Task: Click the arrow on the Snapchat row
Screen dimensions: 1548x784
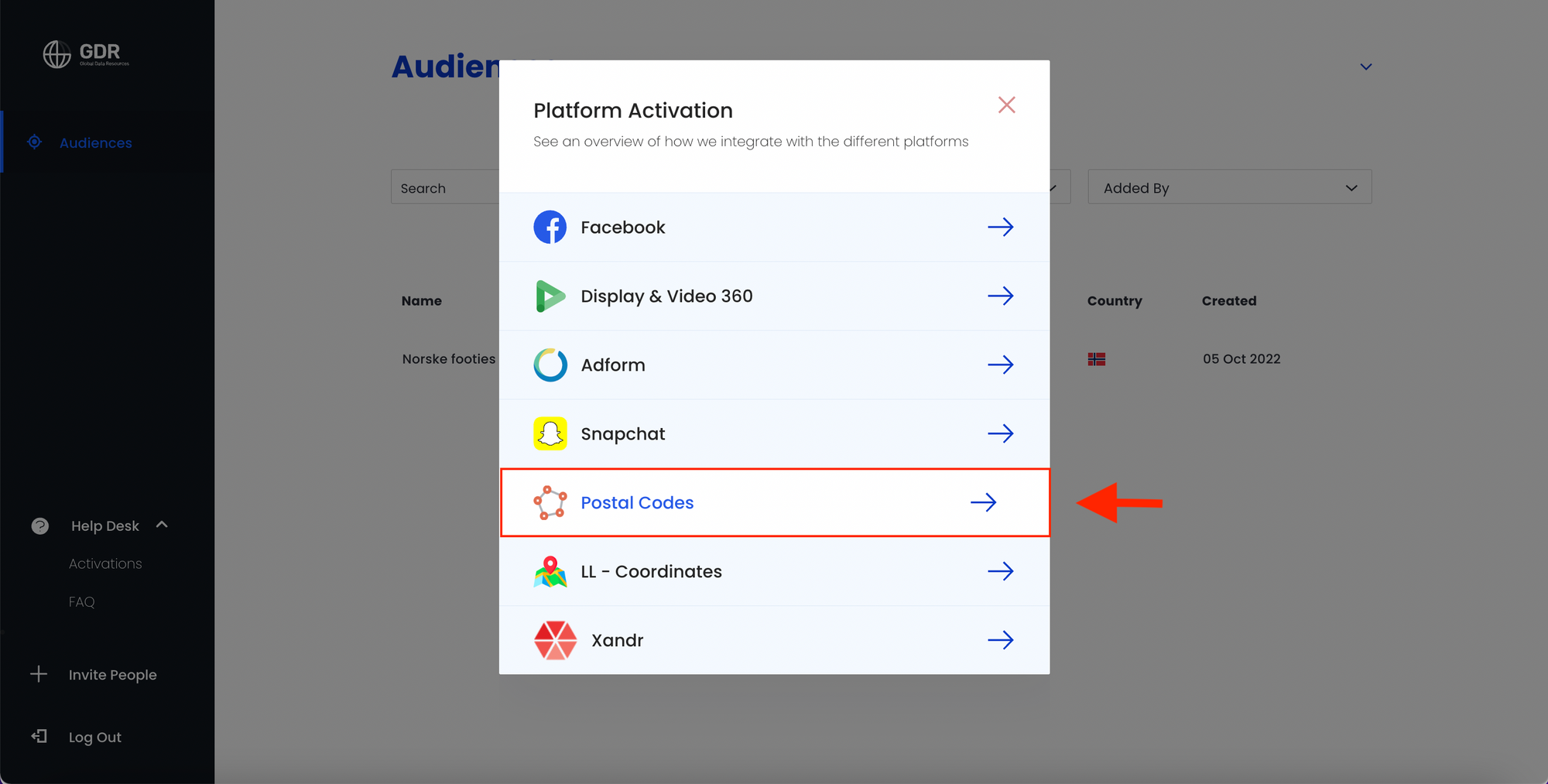Action: 1000,433
